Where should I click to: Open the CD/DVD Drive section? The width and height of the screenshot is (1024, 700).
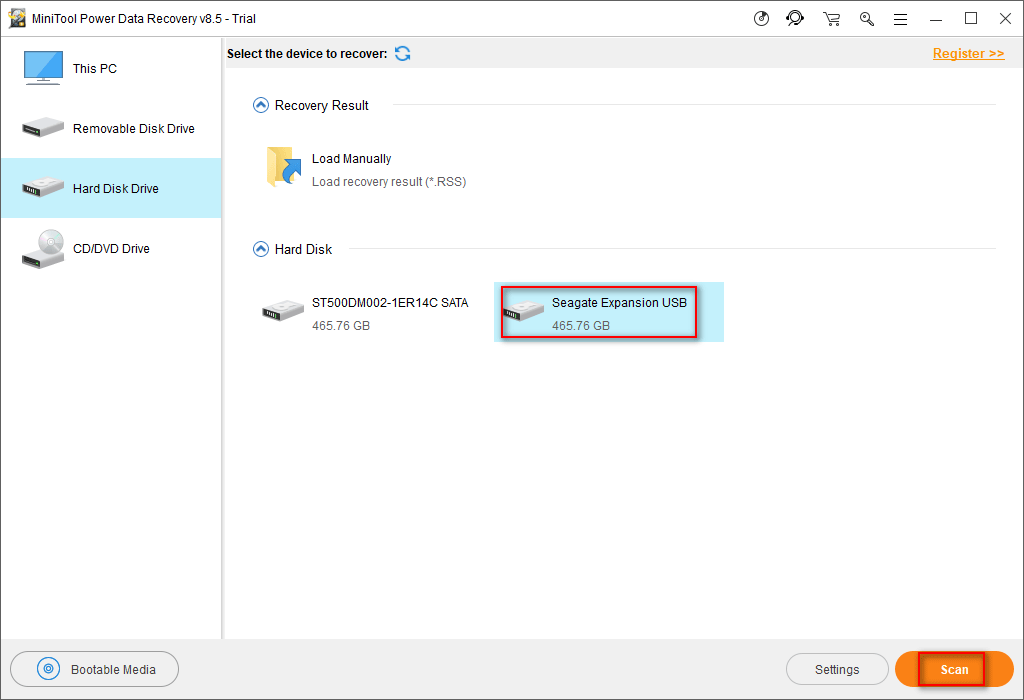[x=110, y=249]
